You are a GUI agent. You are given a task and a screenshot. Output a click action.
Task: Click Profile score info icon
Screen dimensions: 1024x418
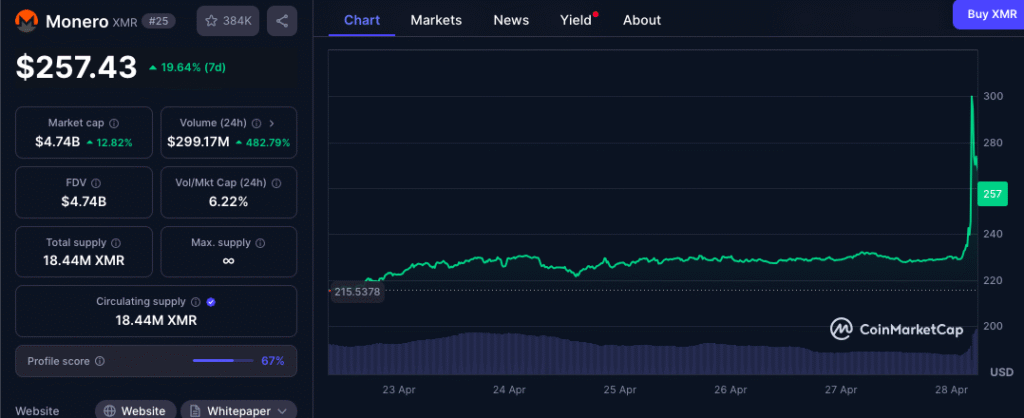[99, 361]
